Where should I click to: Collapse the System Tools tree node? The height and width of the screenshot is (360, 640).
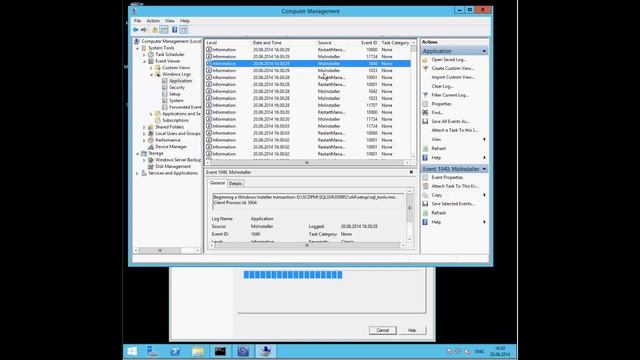[x=138, y=48]
